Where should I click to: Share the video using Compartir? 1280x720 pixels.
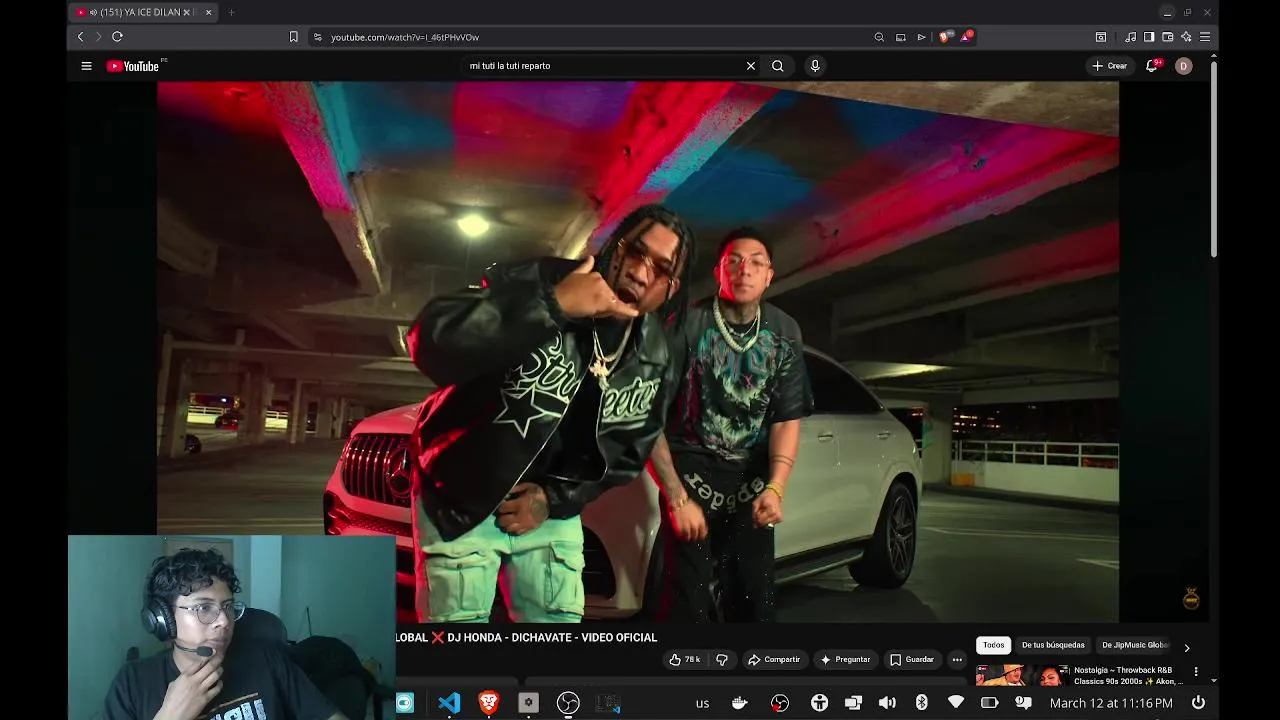click(774, 660)
